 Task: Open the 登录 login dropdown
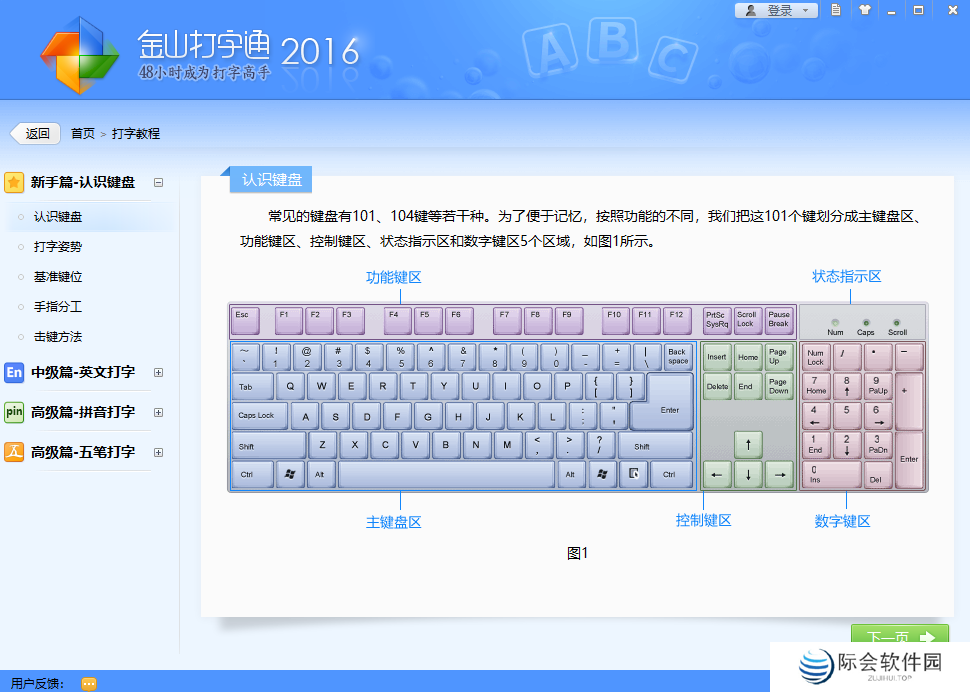click(x=778, y=10)
